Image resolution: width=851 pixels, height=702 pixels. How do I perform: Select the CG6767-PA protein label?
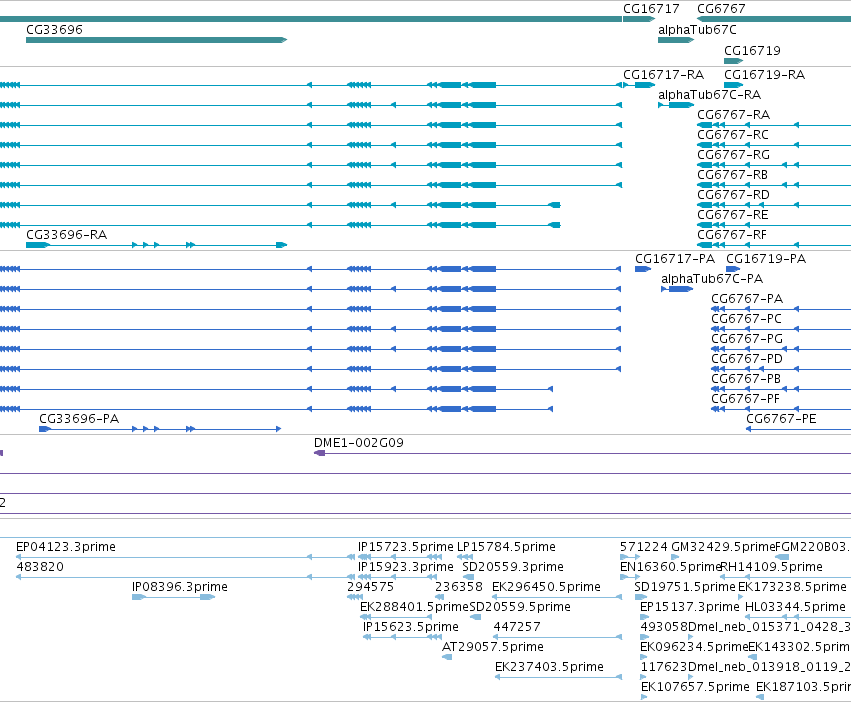(747, 299)
